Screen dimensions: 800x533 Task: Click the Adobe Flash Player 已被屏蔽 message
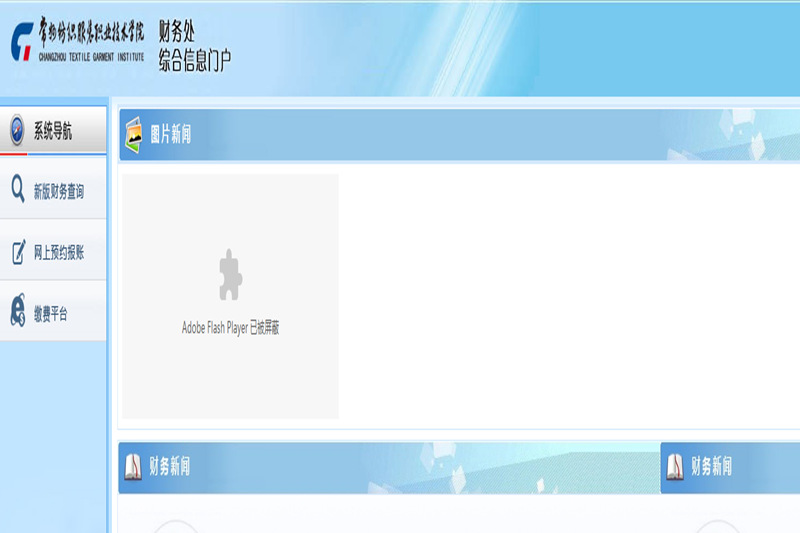pos(231,327)
